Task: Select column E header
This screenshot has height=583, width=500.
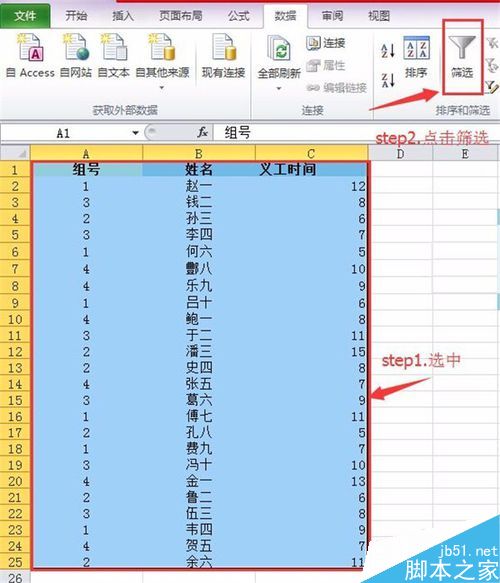Action: (x=465, y=153)
